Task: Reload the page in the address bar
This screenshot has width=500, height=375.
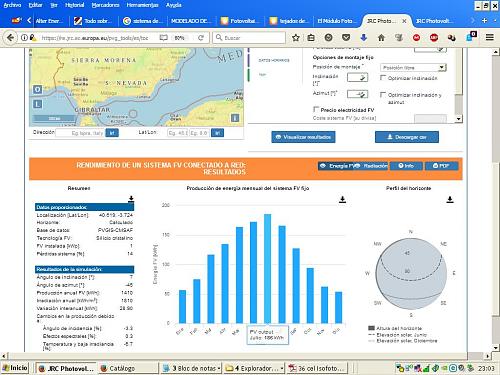Action: pos(201,38)
